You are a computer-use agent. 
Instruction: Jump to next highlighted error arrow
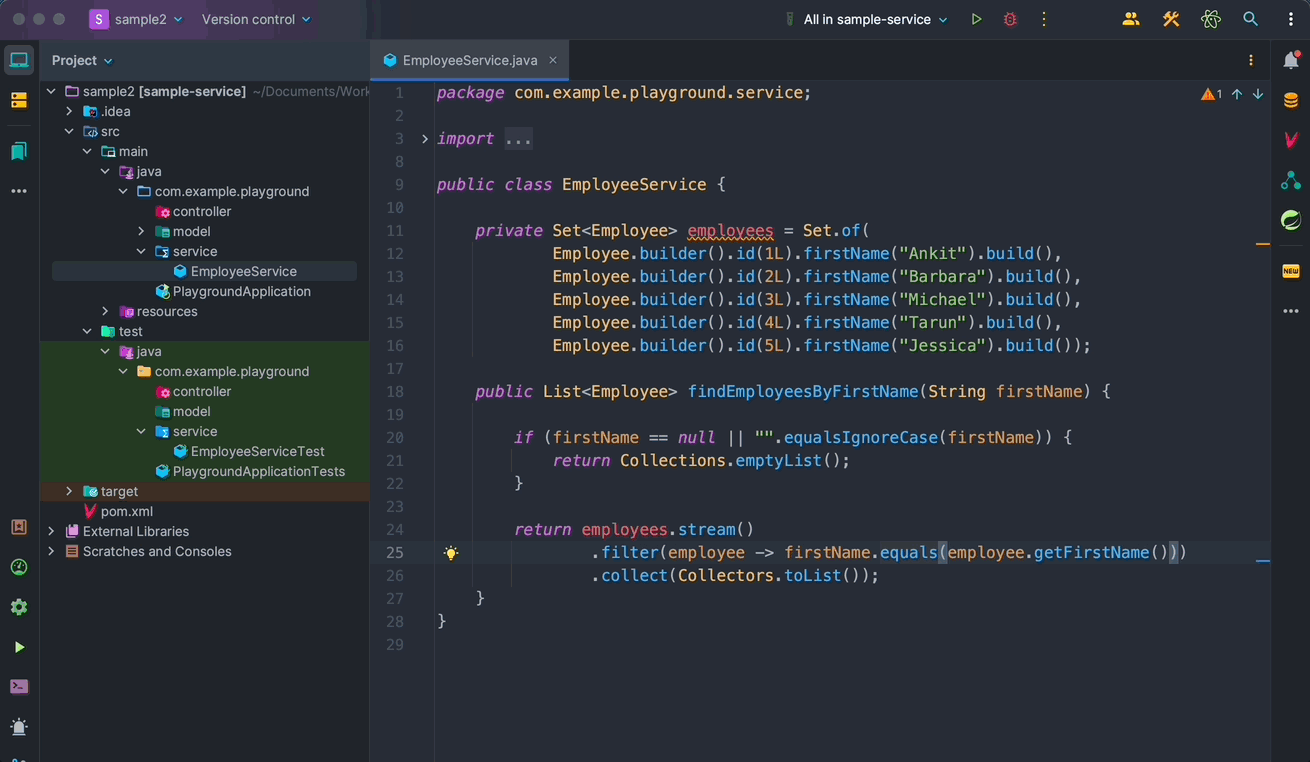pos(1258,94)
